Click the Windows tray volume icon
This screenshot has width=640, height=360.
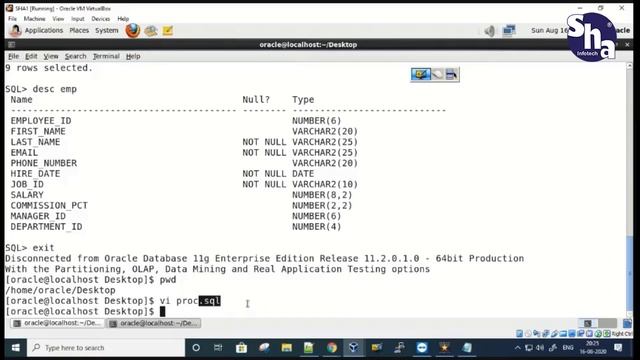click(540, 348)
